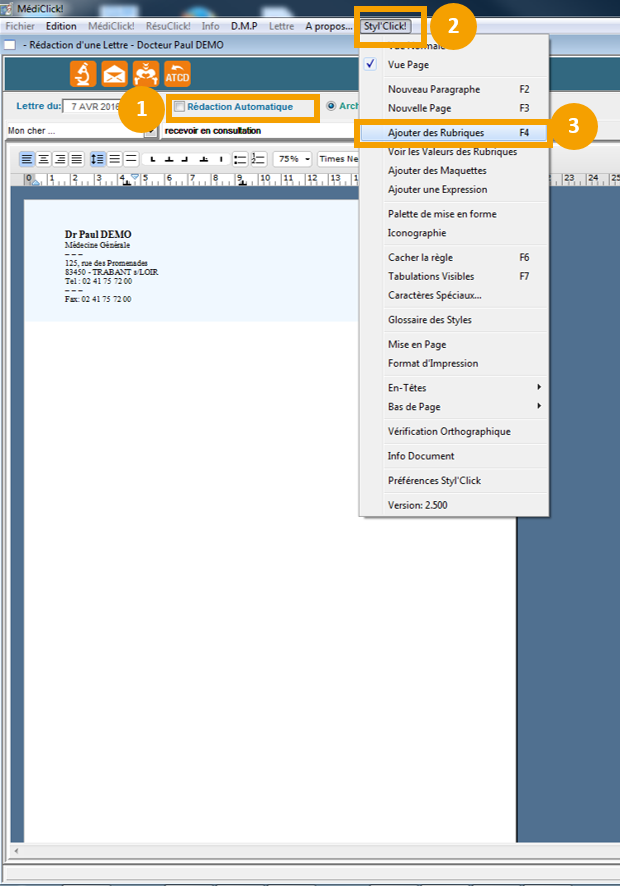Click the orange microscope icon
The image size is (620, 886).
tap(83, 74)
